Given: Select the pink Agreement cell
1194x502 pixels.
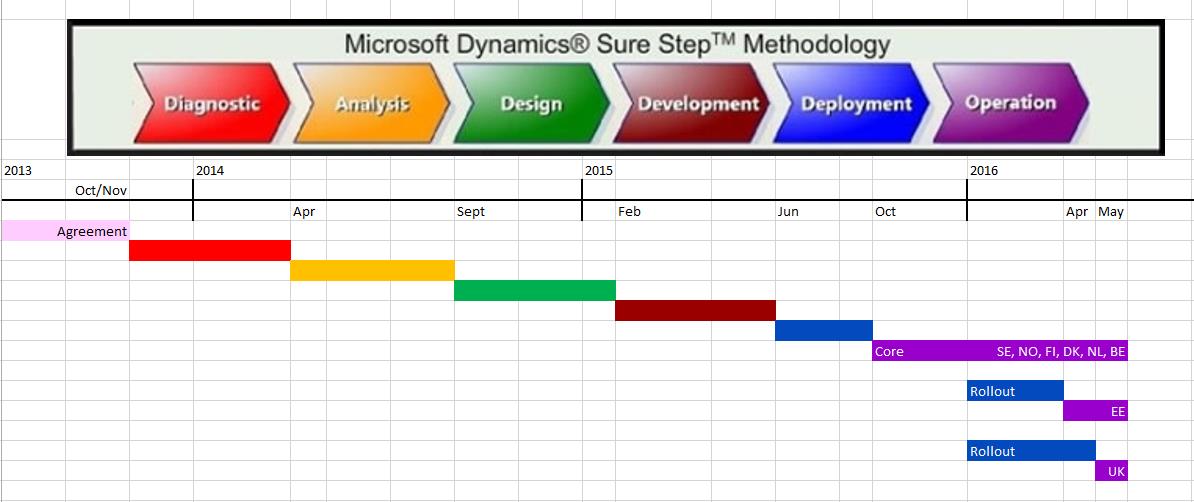Looking at the screenshot, I should pos(65,231).
